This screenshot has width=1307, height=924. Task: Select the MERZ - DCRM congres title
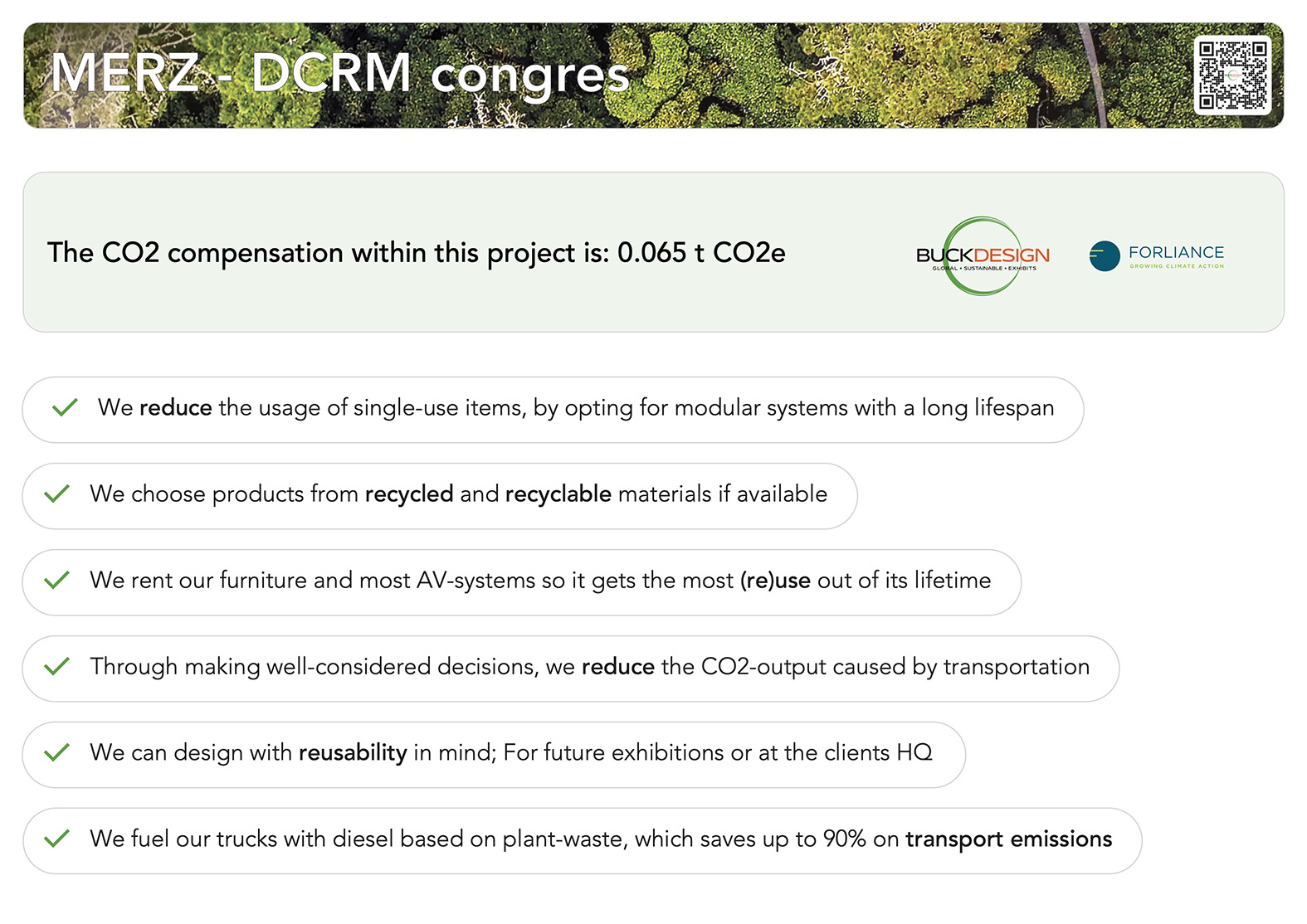point(339,74)
